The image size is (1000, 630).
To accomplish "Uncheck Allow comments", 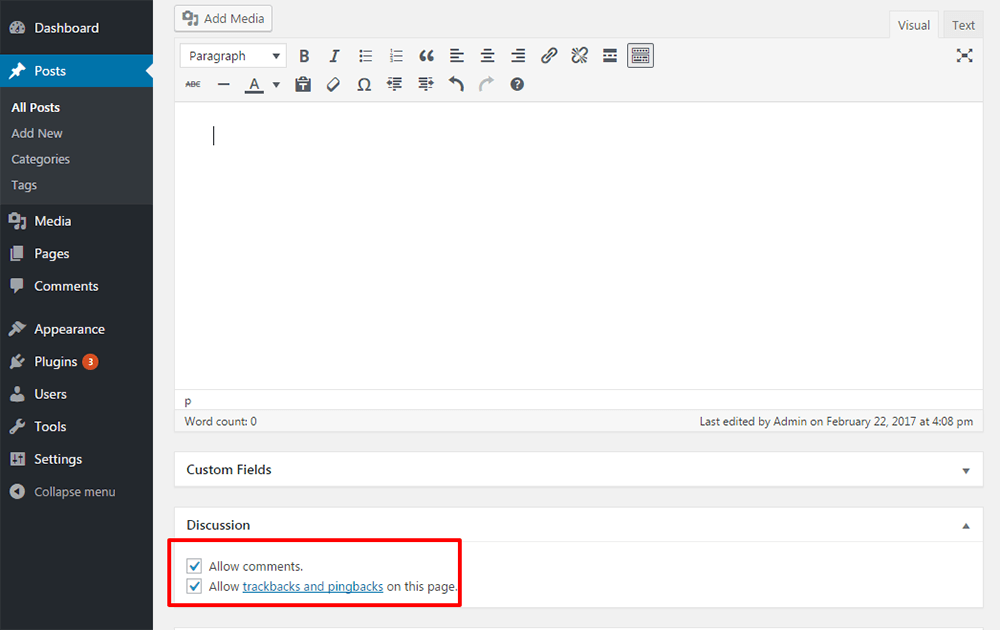I will pyautogui.click(x=193, y=565).
